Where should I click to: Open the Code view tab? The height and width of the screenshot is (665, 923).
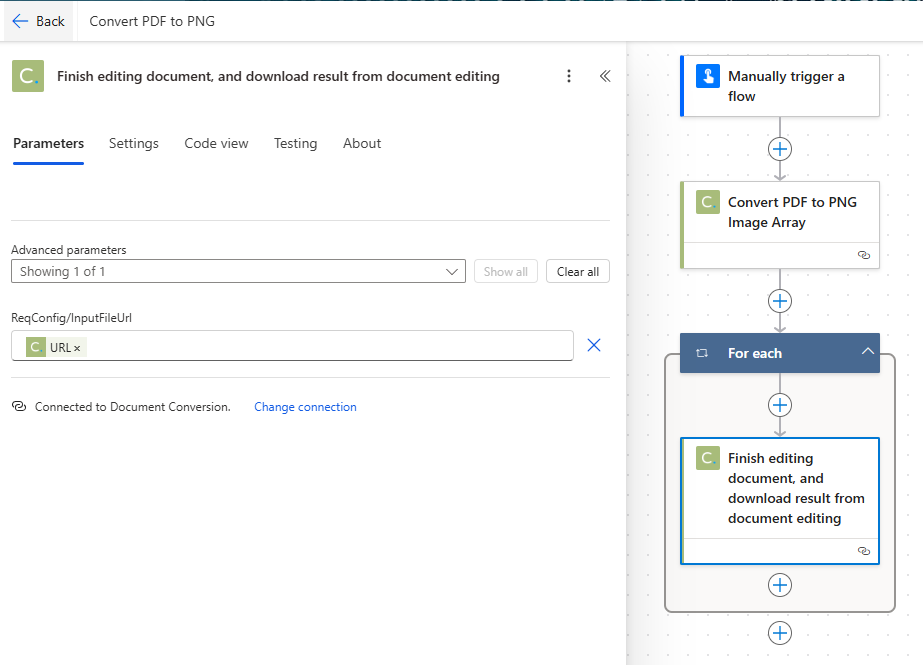216,143
